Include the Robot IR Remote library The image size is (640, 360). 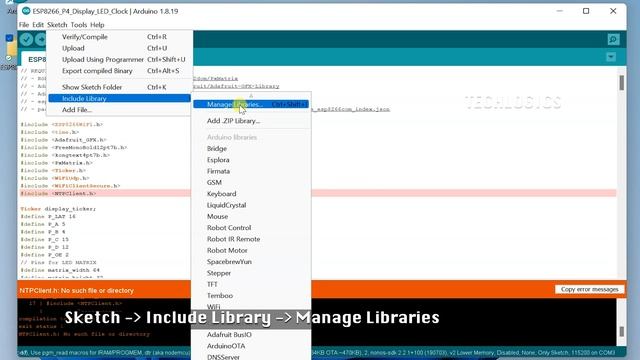[x=251, y=239]
